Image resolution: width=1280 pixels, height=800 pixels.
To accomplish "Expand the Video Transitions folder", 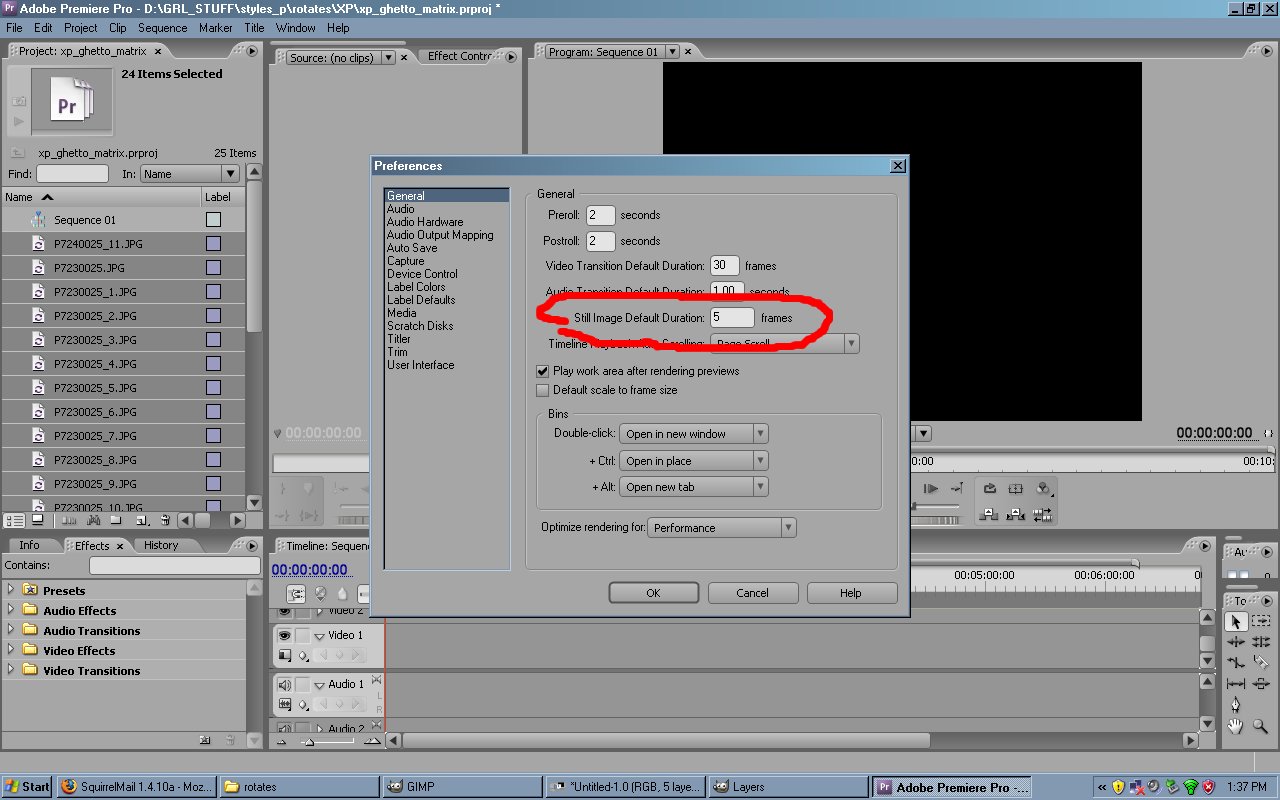I will [x=11, y=670].
